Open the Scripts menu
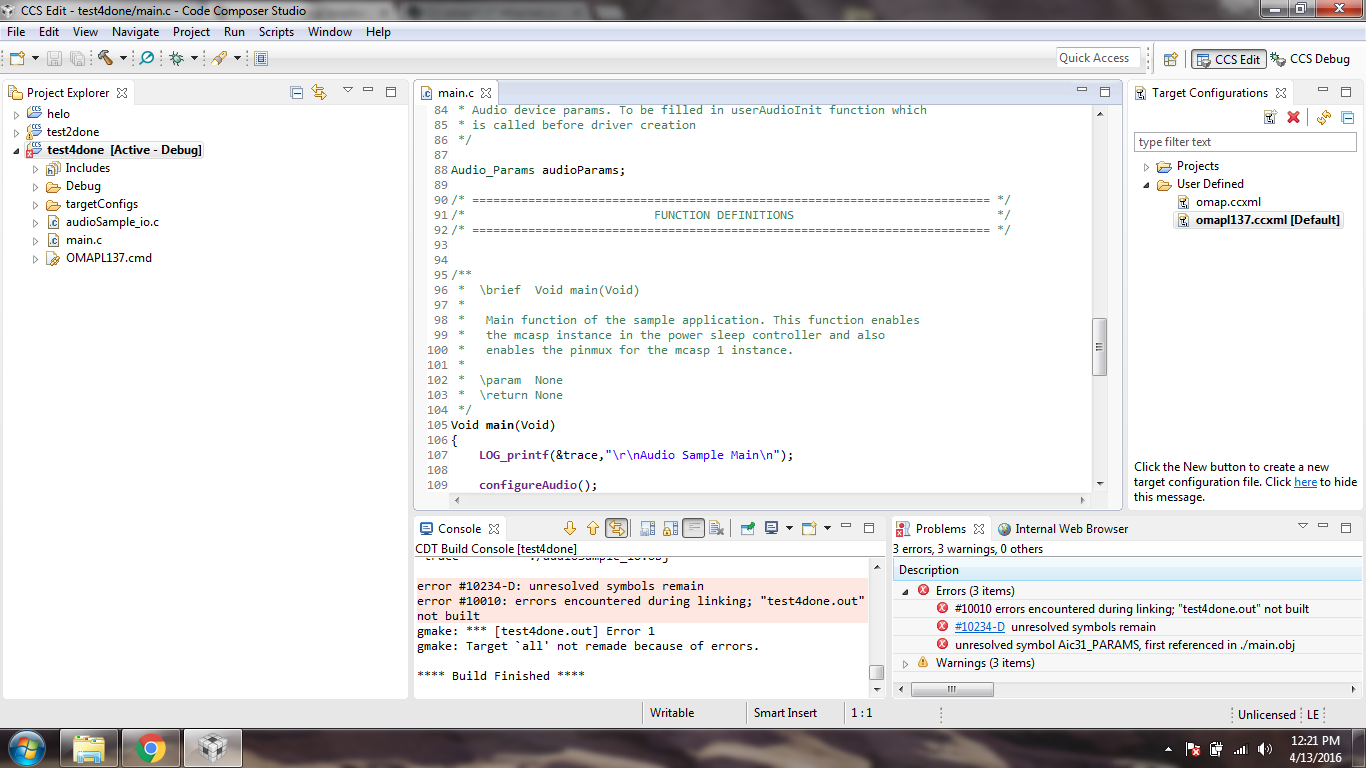 (x=276, y=32)
